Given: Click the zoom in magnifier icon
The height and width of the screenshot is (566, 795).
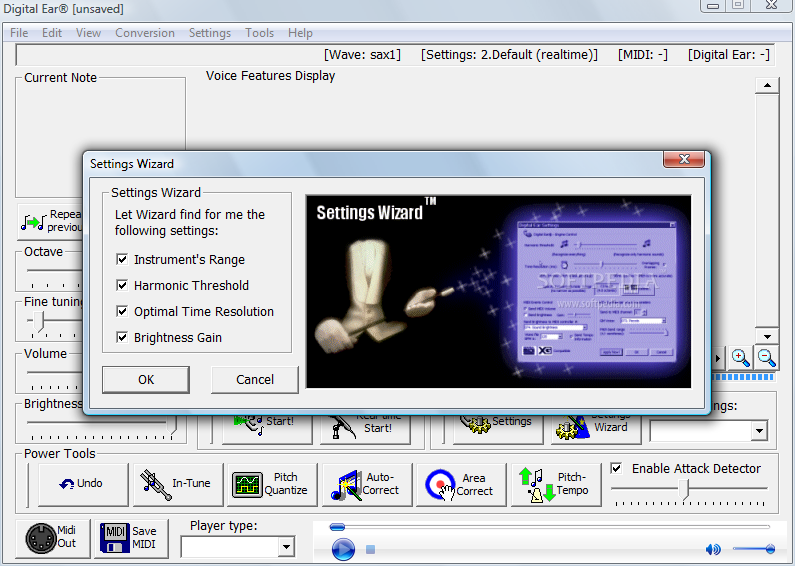Looking at the screenshot, I should [x=741, y=358].
